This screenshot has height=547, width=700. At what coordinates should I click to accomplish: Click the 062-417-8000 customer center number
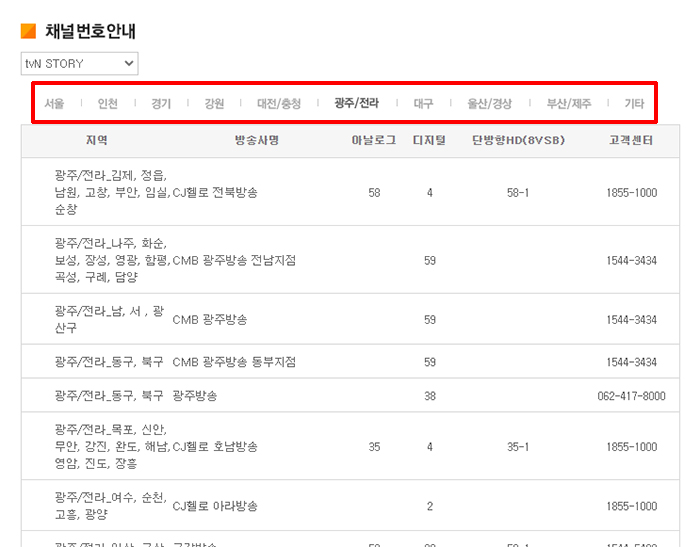[631, 396]
